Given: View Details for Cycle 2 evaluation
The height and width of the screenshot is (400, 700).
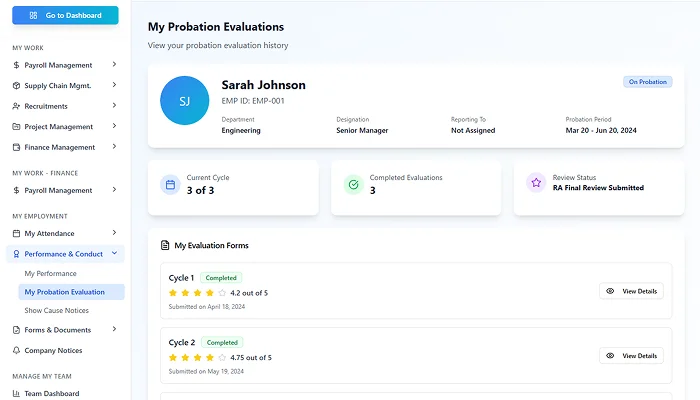Looking at the screenshot, I should coord(632,355).
